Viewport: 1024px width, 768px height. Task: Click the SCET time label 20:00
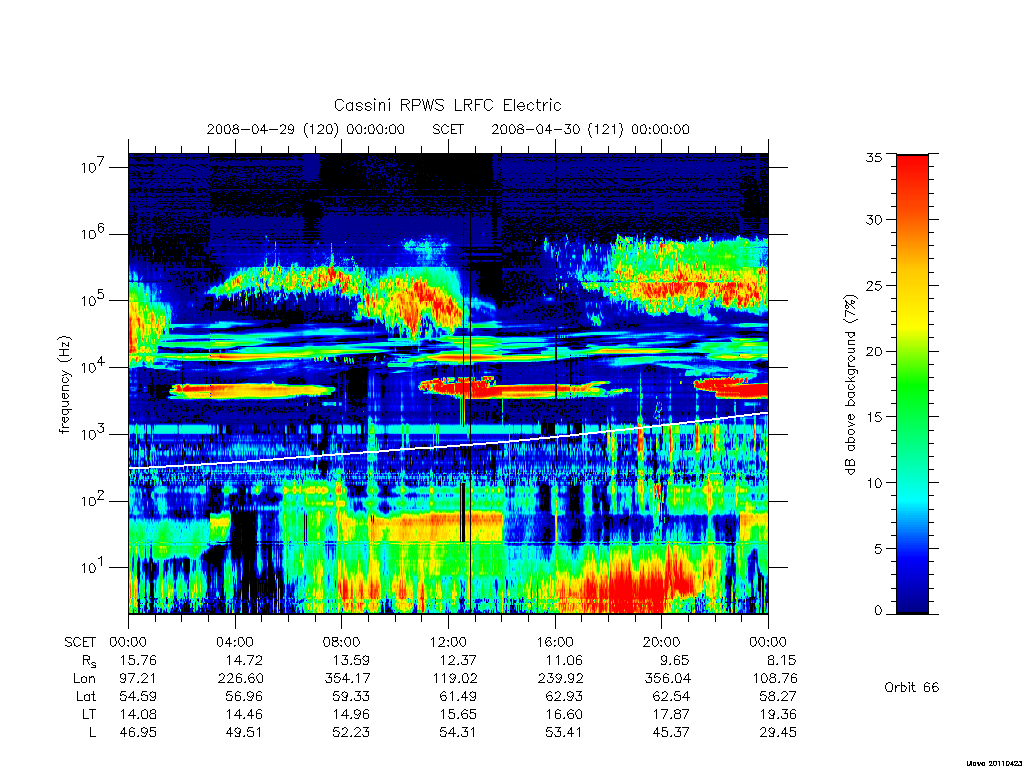pyautogui.click(x=661, y=642)
